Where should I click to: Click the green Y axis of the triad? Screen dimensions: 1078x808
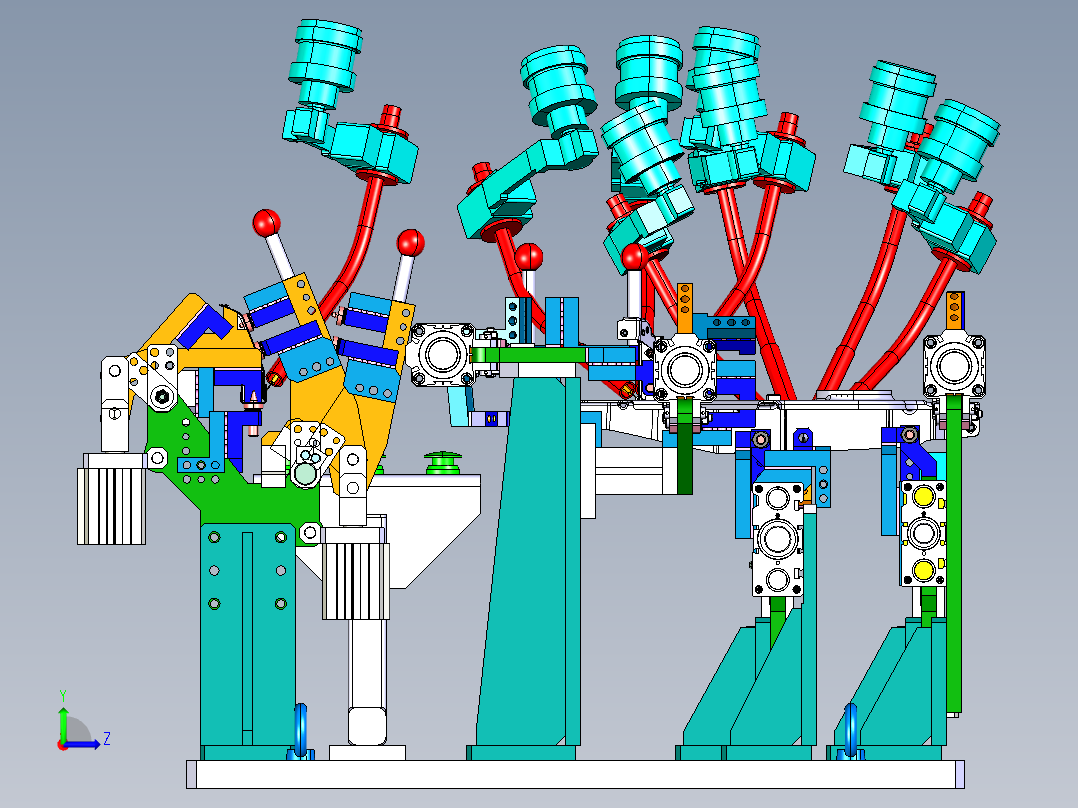[x=63, y=725]
